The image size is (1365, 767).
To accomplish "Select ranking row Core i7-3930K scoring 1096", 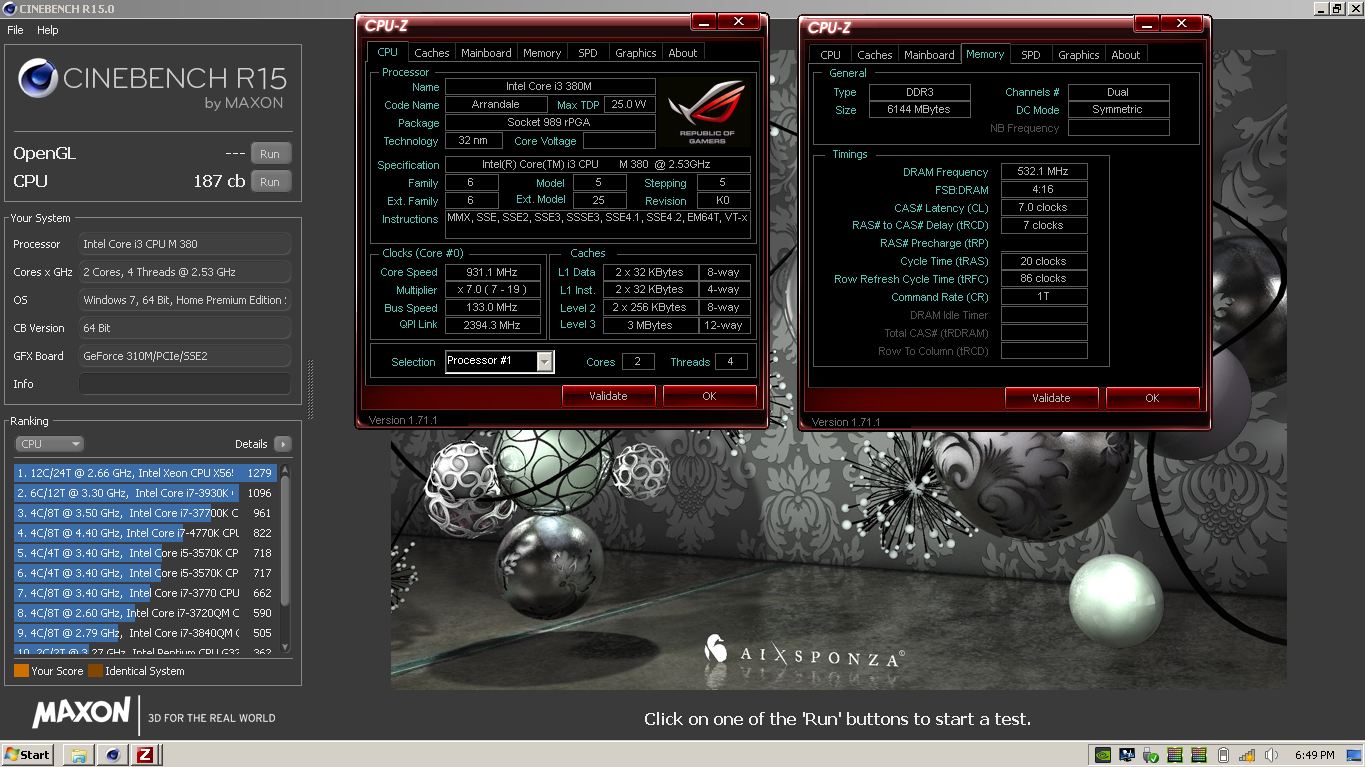I will 145,493.
